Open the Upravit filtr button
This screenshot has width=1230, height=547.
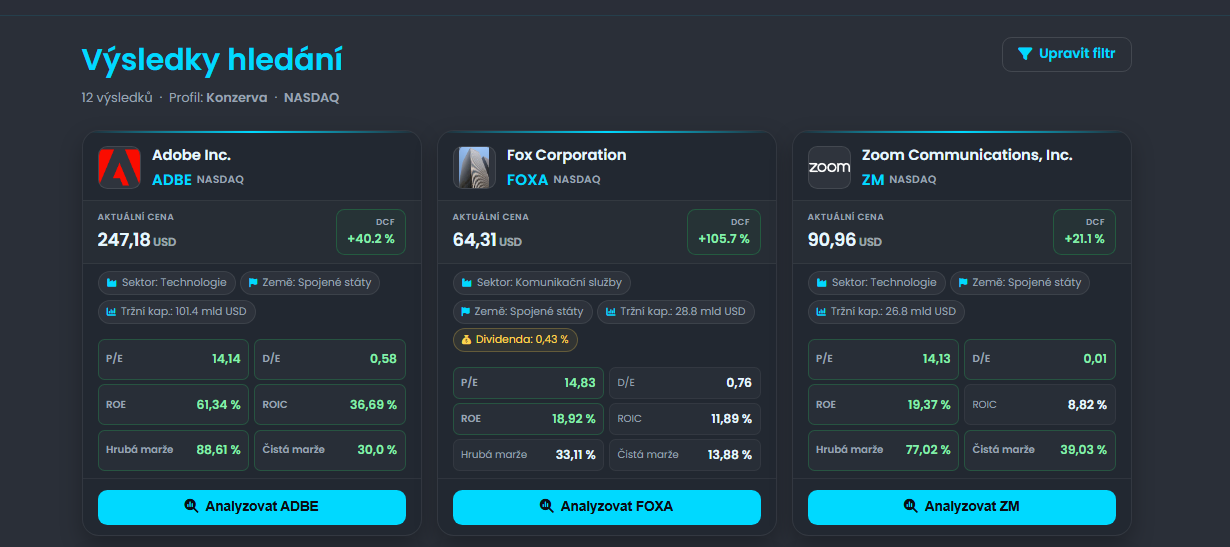pos(1067,54)
